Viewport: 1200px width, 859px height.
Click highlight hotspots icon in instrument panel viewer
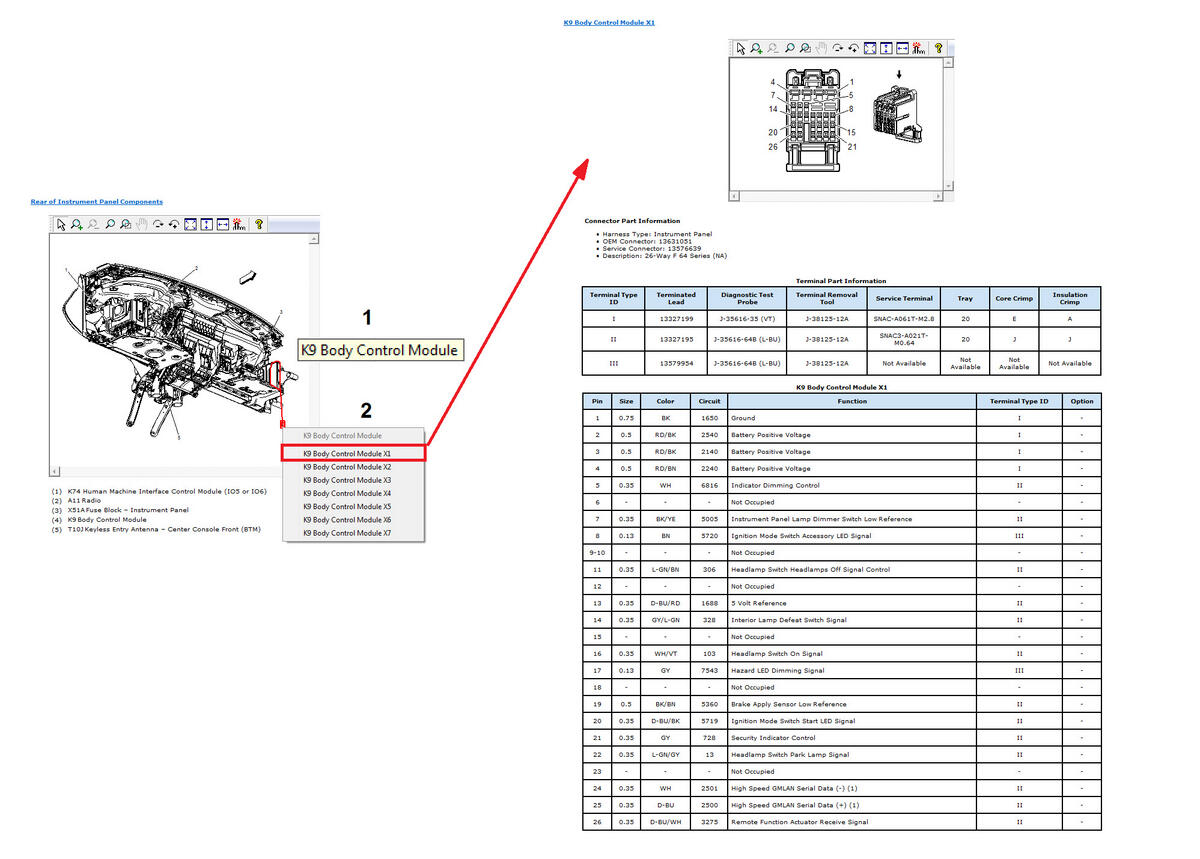pyautogui.click(x=239, y=225)
